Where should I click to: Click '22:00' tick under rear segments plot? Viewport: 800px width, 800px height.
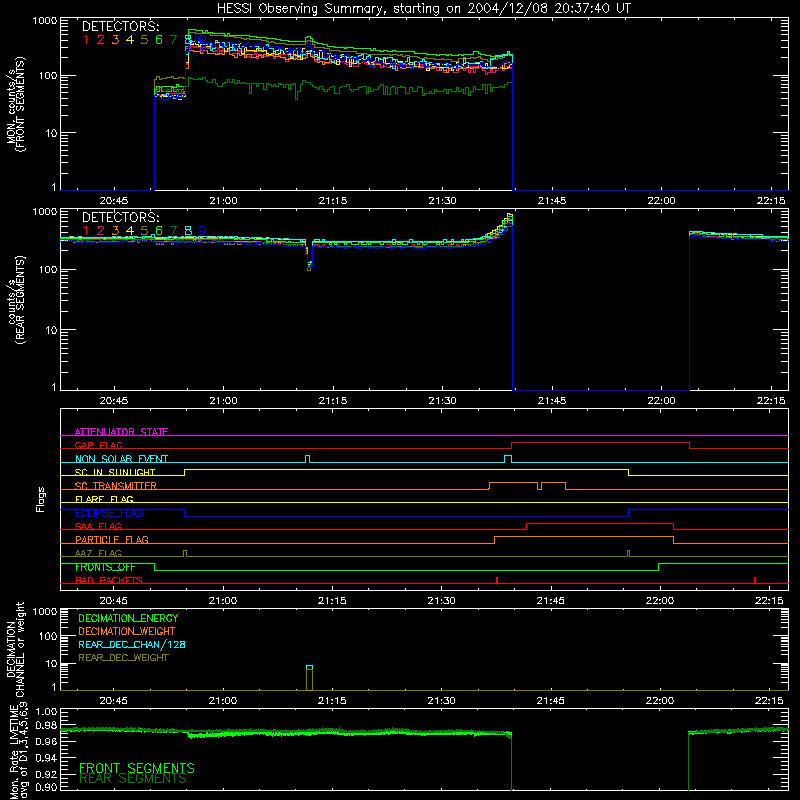click(661, 401)
